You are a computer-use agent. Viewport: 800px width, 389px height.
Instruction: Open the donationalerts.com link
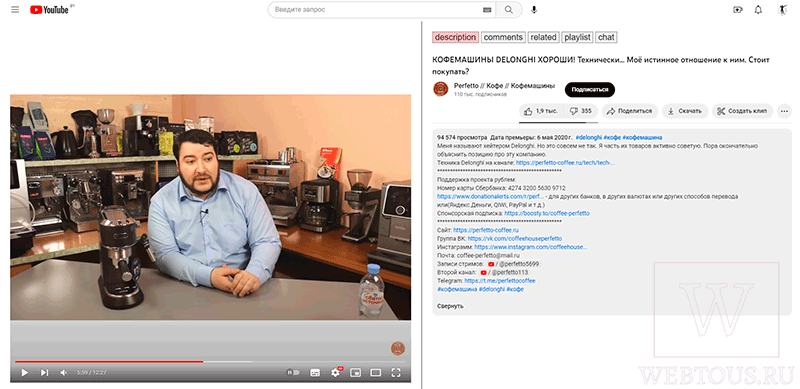tap(490, 197)
